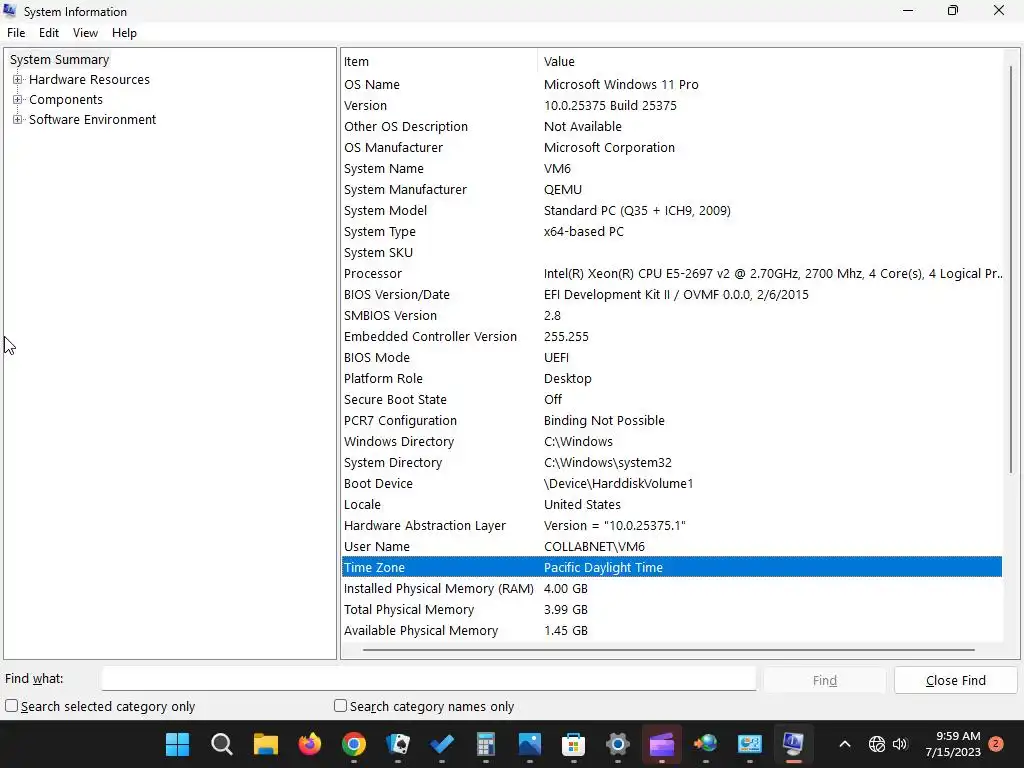Image resolution: width=1024 pixels, height=768 pixels.
Task: Open the Photos app in the taskbar
Action: (530, 744)
